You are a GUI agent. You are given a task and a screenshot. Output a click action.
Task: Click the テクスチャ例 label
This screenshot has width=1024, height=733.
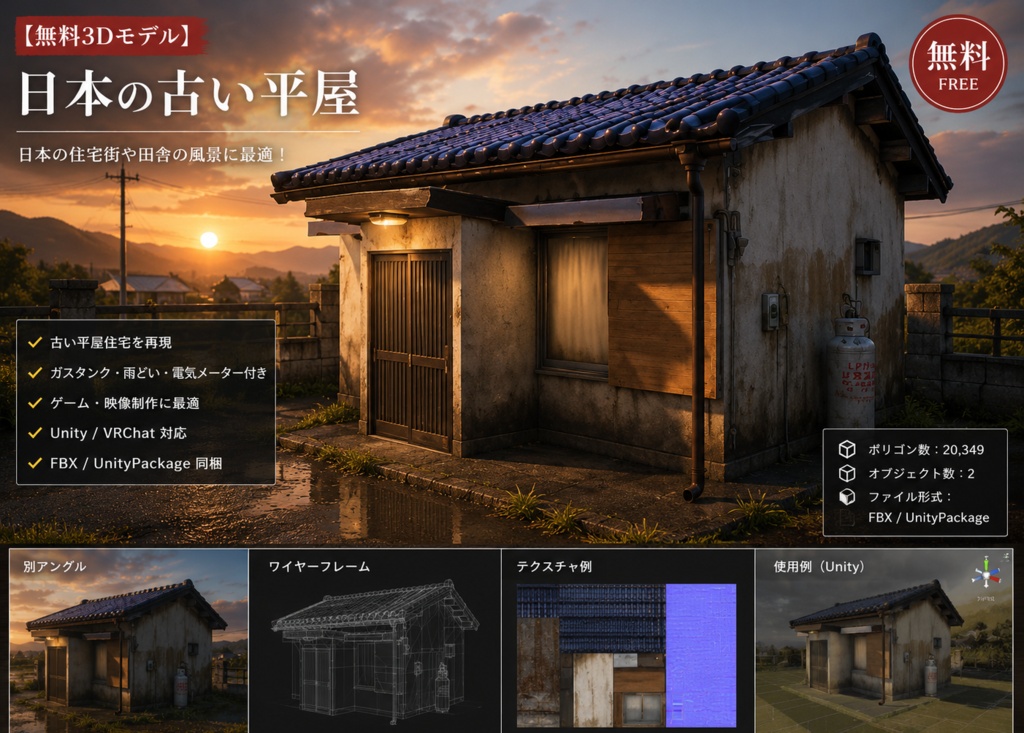[x=554, y=566]
